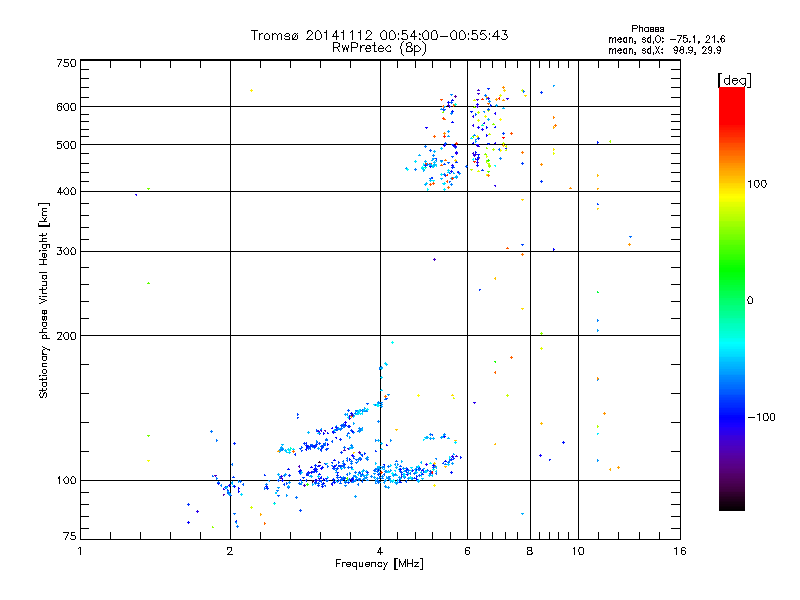The width and height of the screenshot is (800, 600).
Task: Click the x-axis tick label "10"
Action: 578,551
